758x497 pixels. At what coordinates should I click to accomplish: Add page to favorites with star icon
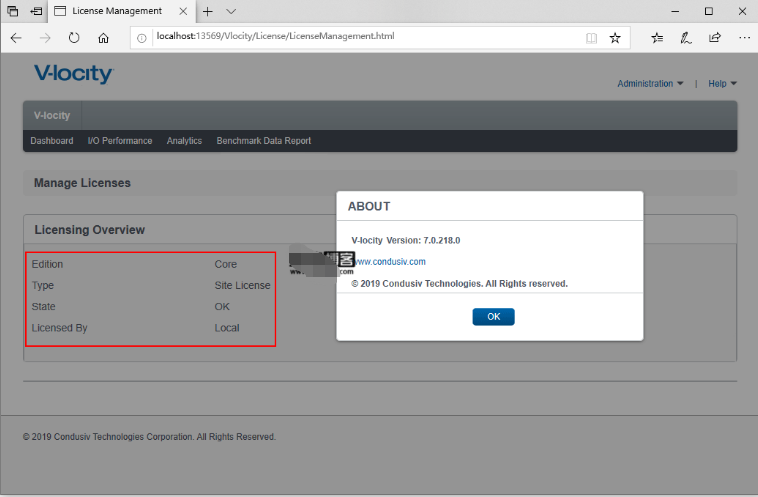(615, 38)
